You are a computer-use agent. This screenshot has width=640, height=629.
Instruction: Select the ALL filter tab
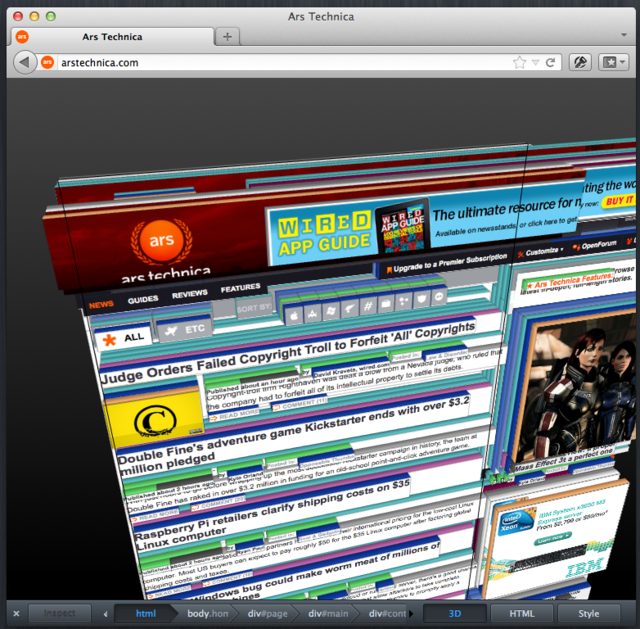[123, 338]
